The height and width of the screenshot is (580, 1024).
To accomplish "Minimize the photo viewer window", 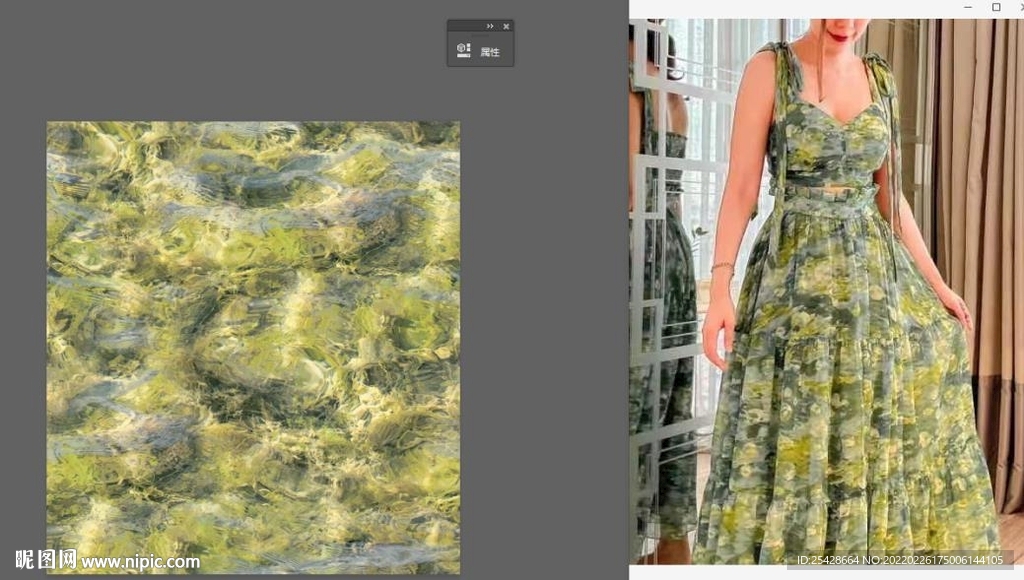I will (968, 7).
